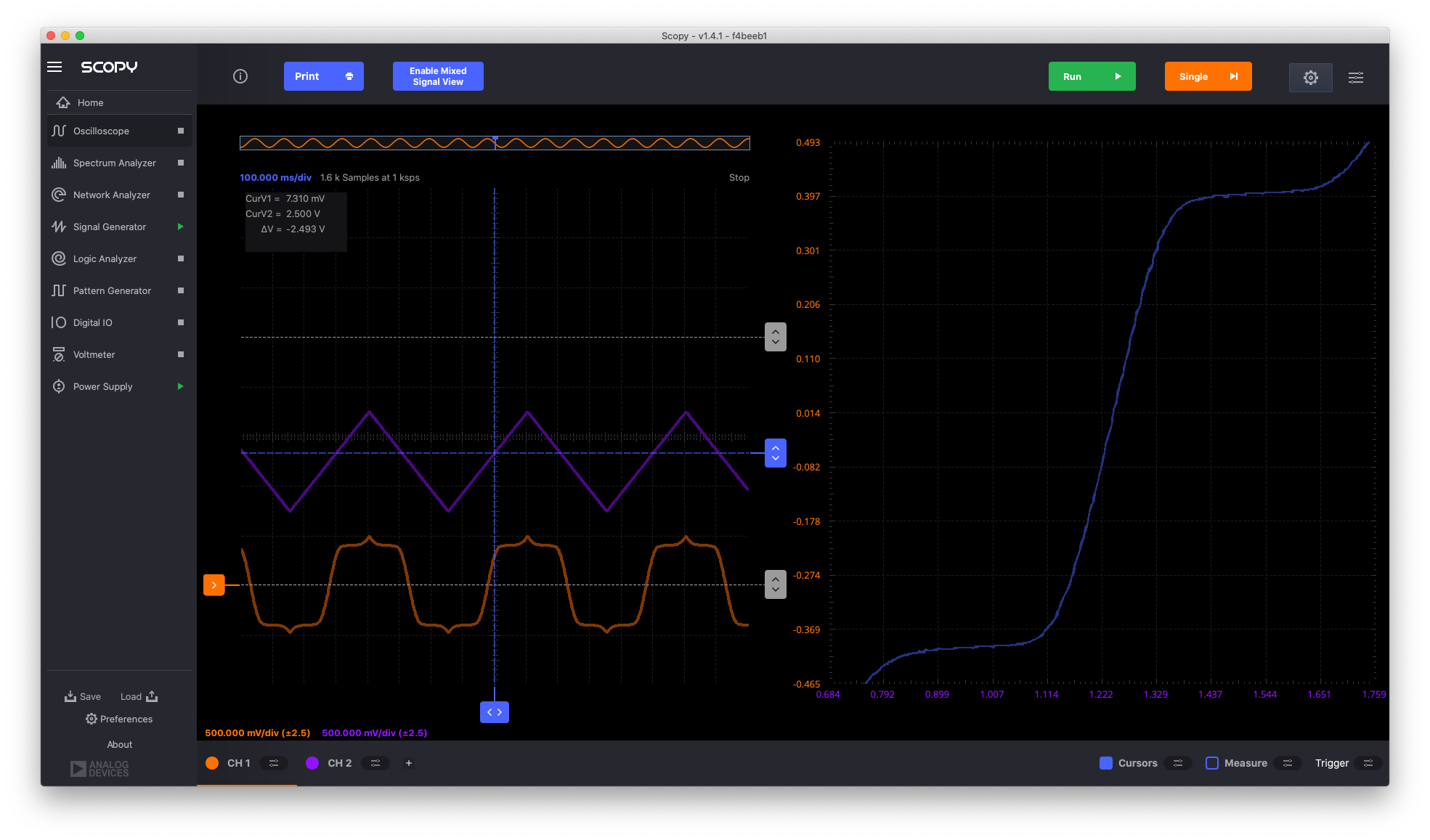Toggle the Spectrum Analyzer run square
Viewport: 1430px width, 840px height.
coord(181,163)
